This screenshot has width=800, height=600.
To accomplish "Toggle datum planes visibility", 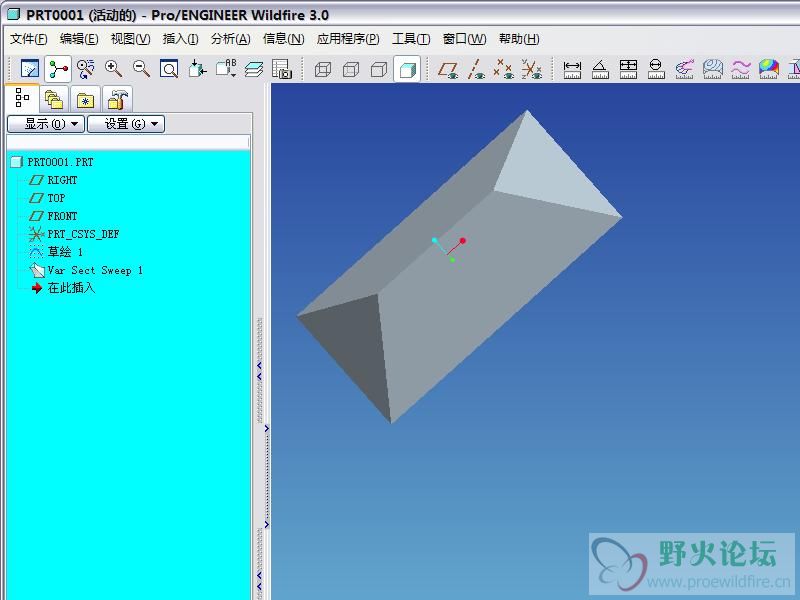I will click(x=448, y=69).
